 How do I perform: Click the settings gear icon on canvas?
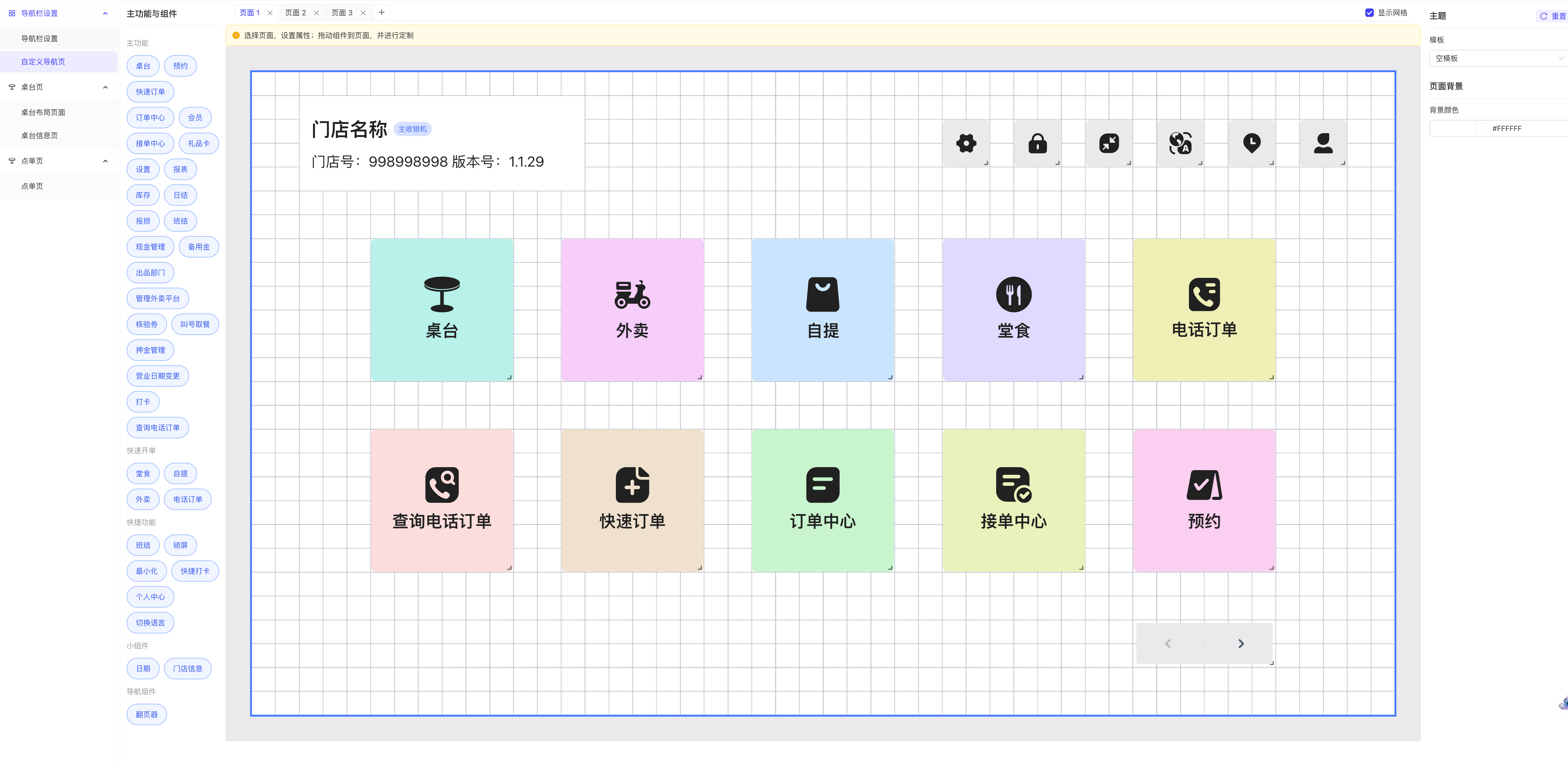point(966,143)
